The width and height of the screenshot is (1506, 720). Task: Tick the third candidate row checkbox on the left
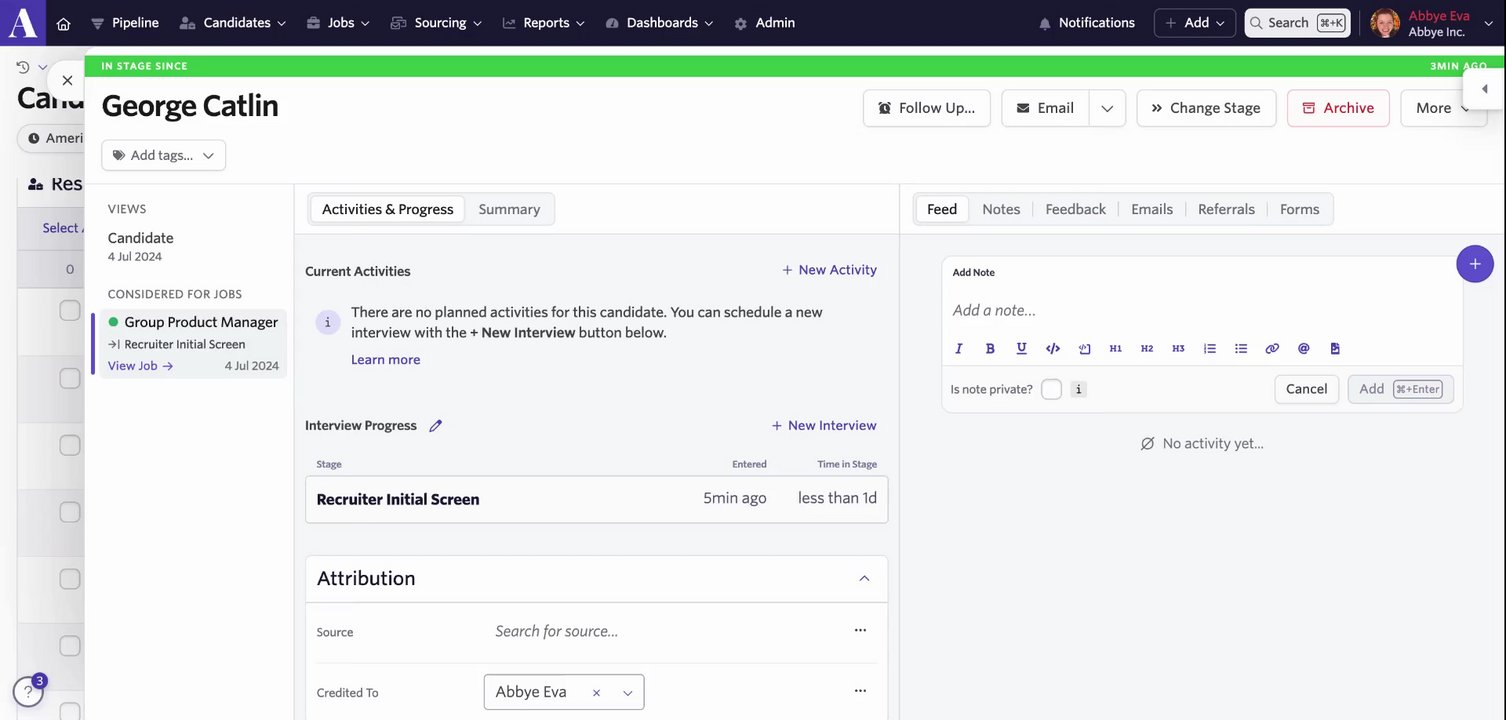coord(70,445)
